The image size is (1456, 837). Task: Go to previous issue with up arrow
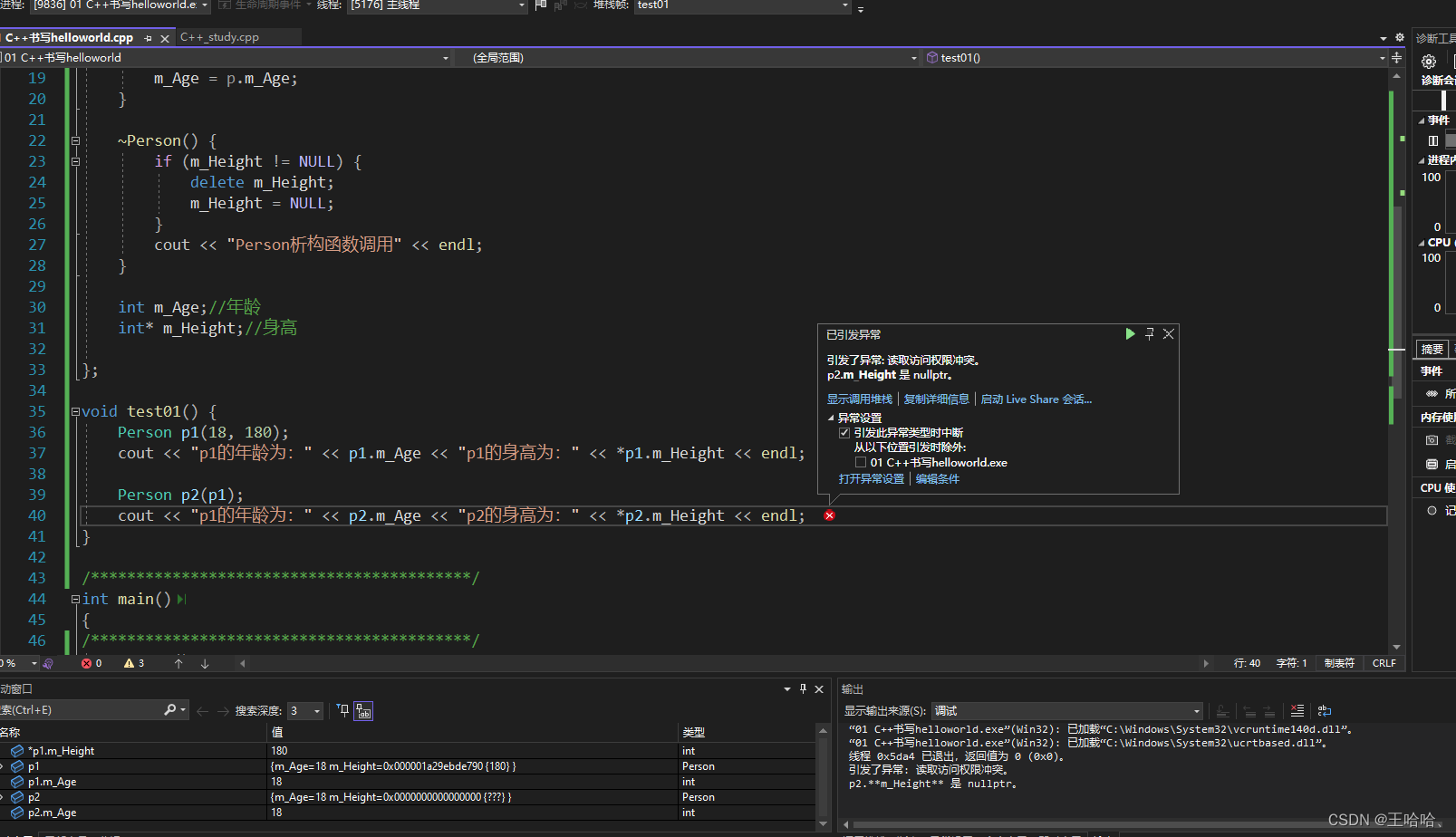coord(178,663)
